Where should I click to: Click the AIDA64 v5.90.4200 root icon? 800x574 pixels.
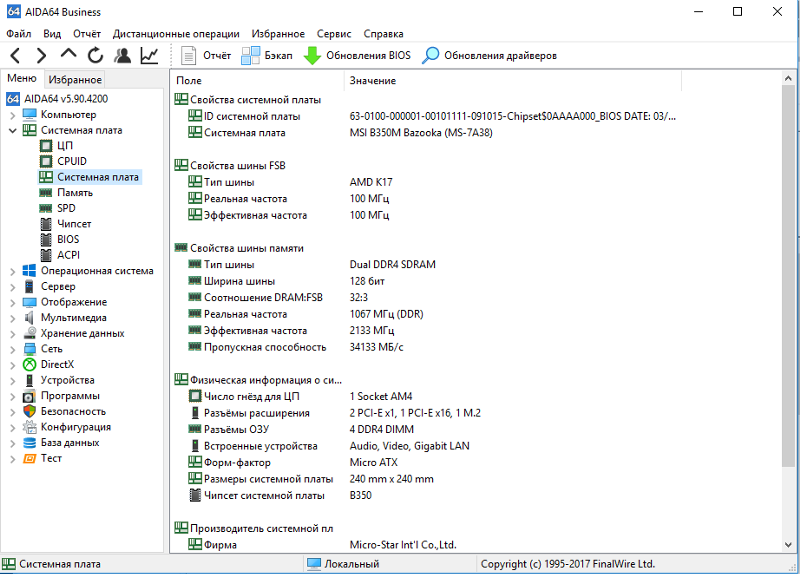pyautogui.click(x=13, y=99)
